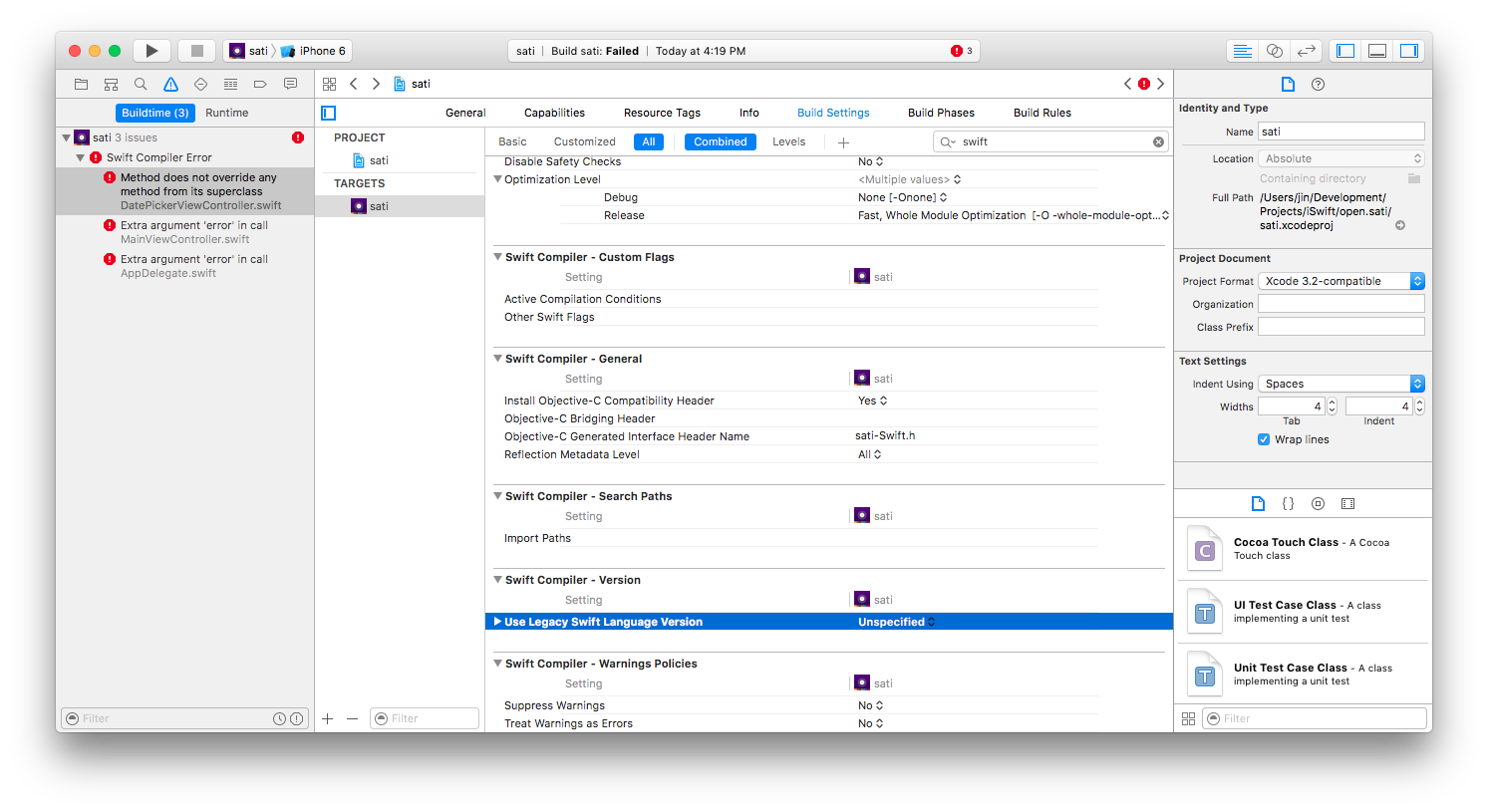The width and height of the screenshot is (1488, 812).
Task: Open the Build Phases tab
Action: (941, 113)
